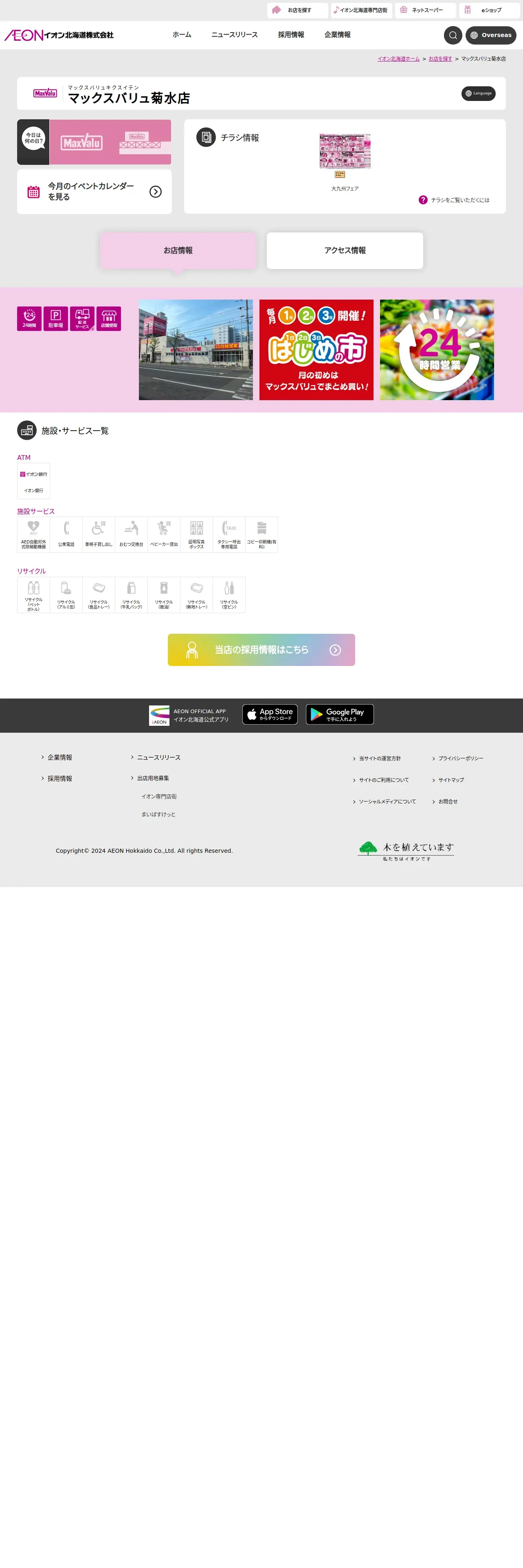Switch to アクセス情報 tab
The height and width of the screenshot is (1568, 523).
[x=345, y=250]
